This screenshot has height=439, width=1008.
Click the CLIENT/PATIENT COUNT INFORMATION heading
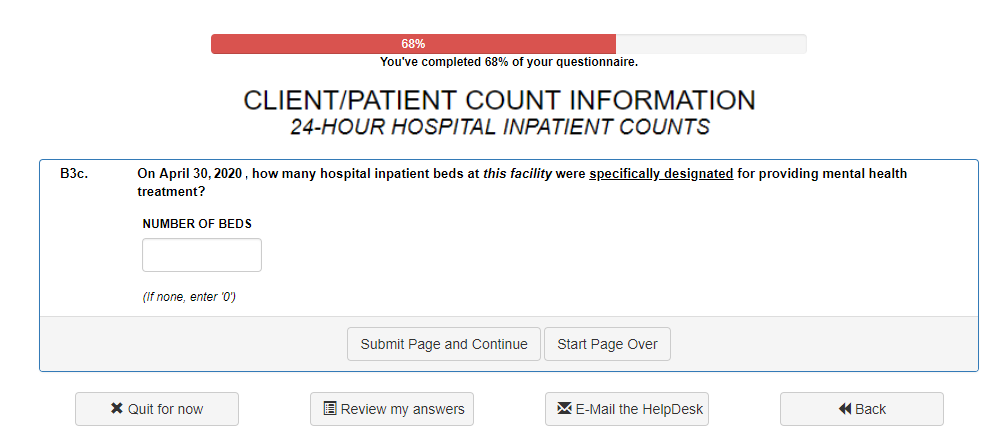coord(499,101)
